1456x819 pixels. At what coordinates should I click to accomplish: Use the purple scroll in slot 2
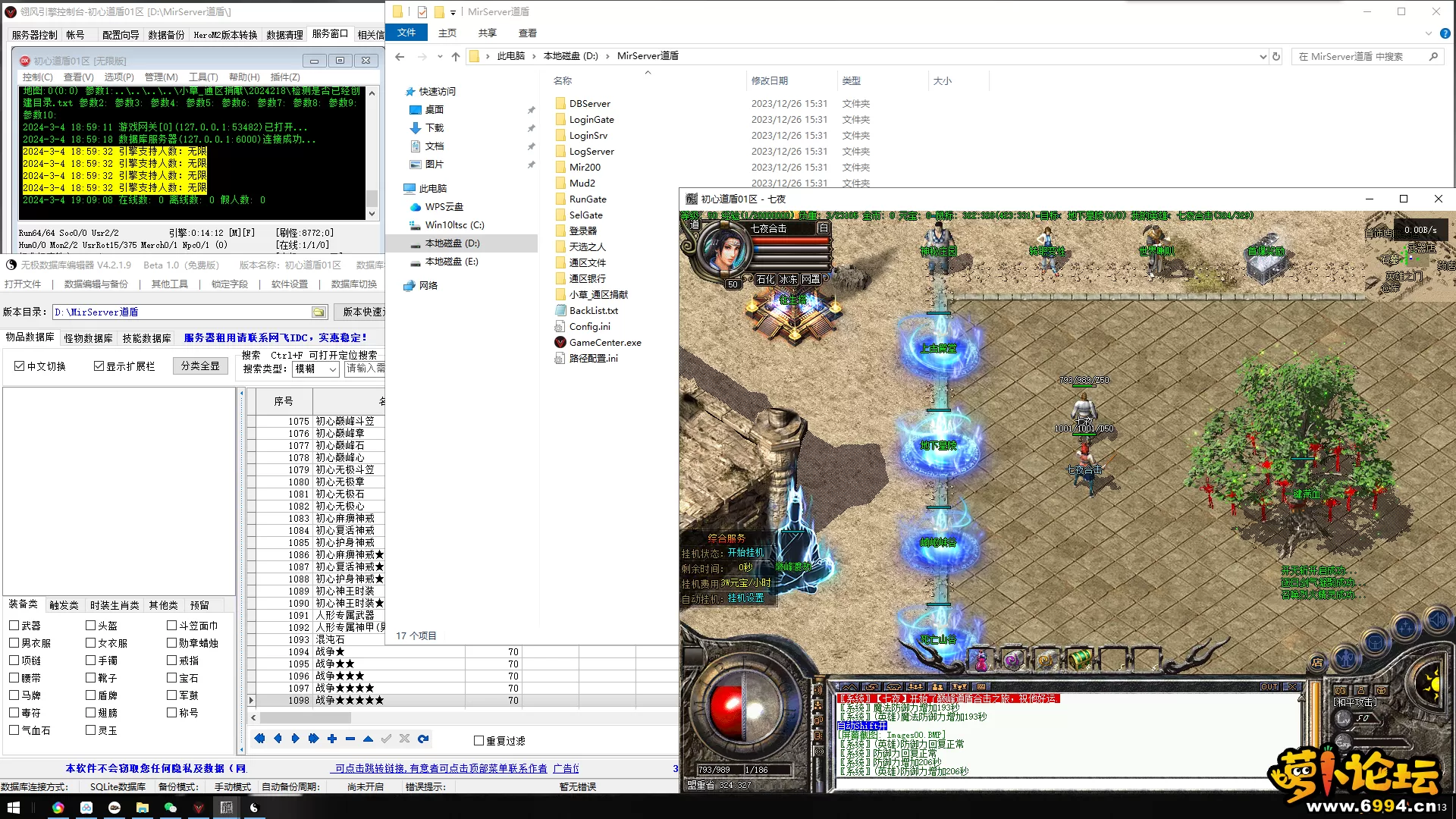pyautogui.click(x=1013, y=660)
